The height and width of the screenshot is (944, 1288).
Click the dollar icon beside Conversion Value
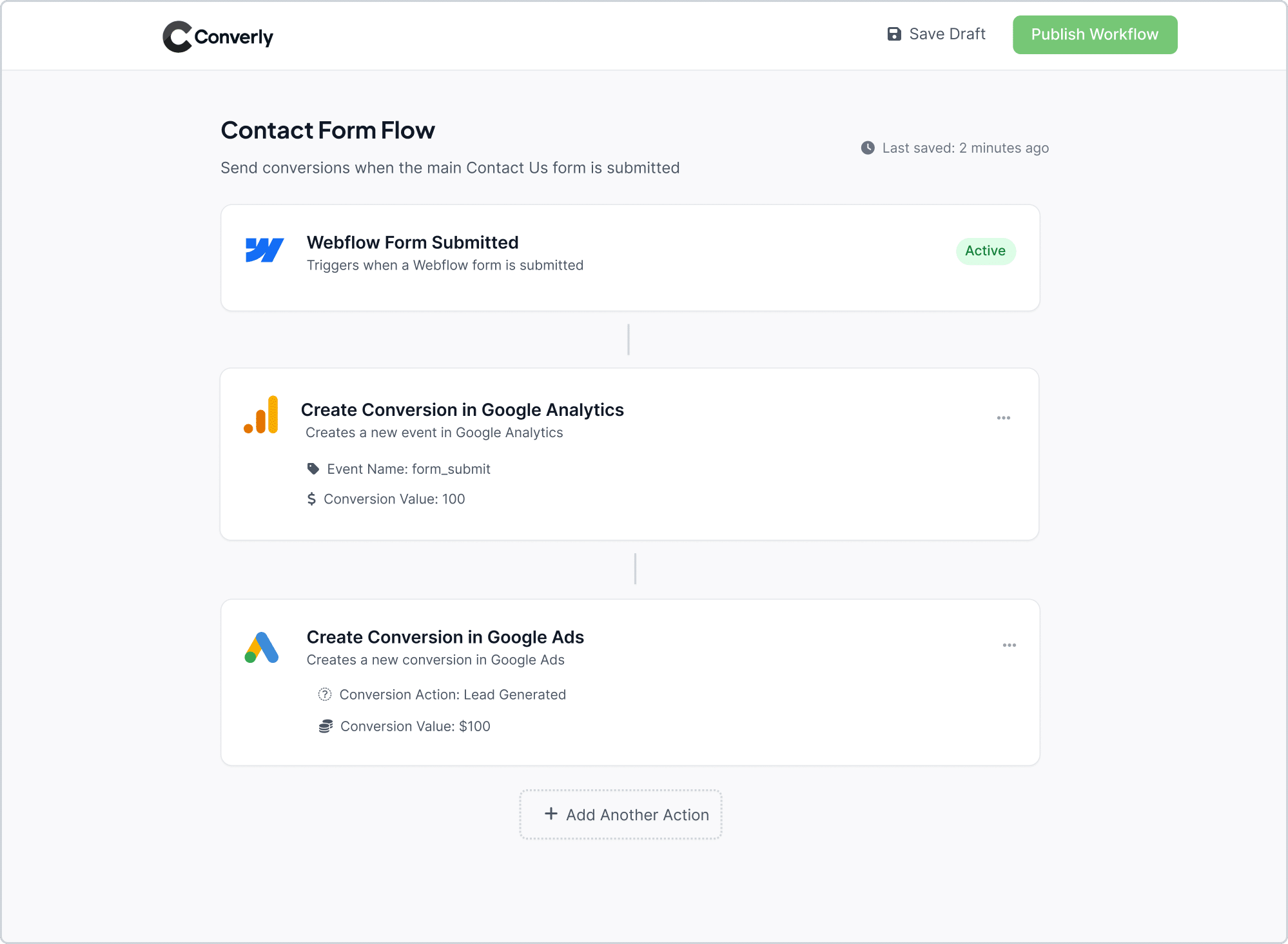[311, 498]
